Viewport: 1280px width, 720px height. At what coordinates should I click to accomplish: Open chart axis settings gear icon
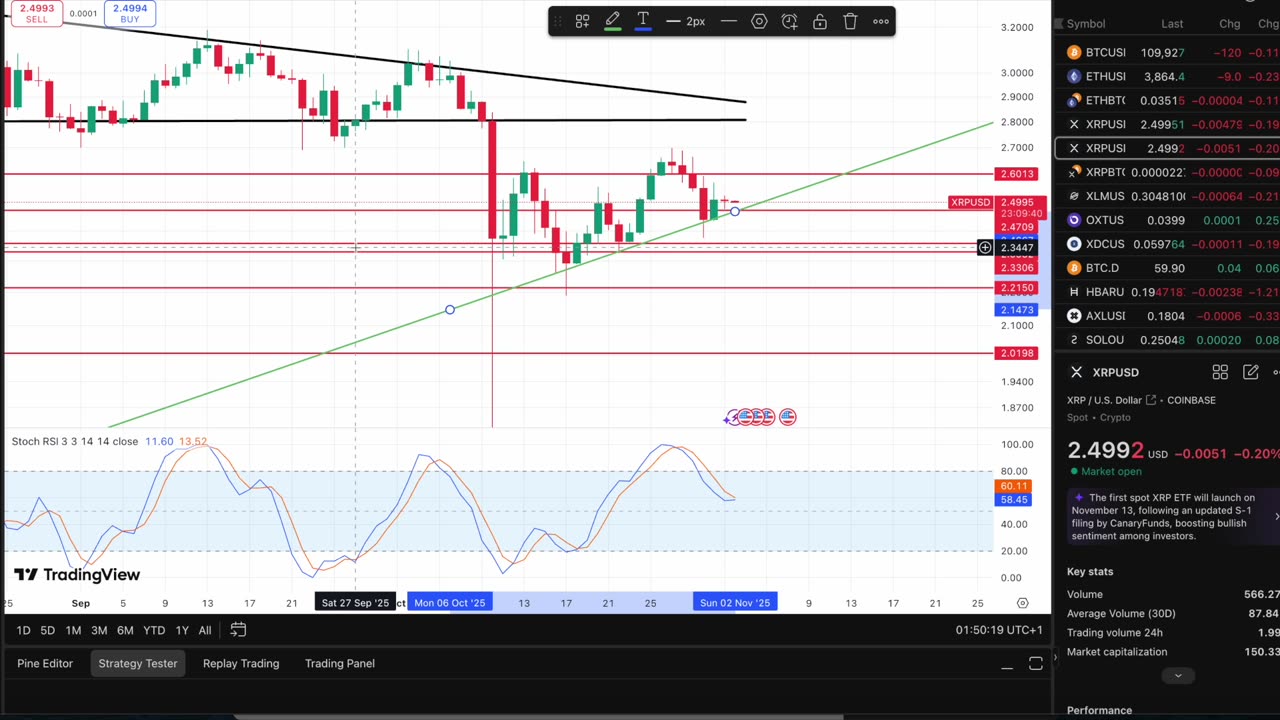click(1022, 603)
